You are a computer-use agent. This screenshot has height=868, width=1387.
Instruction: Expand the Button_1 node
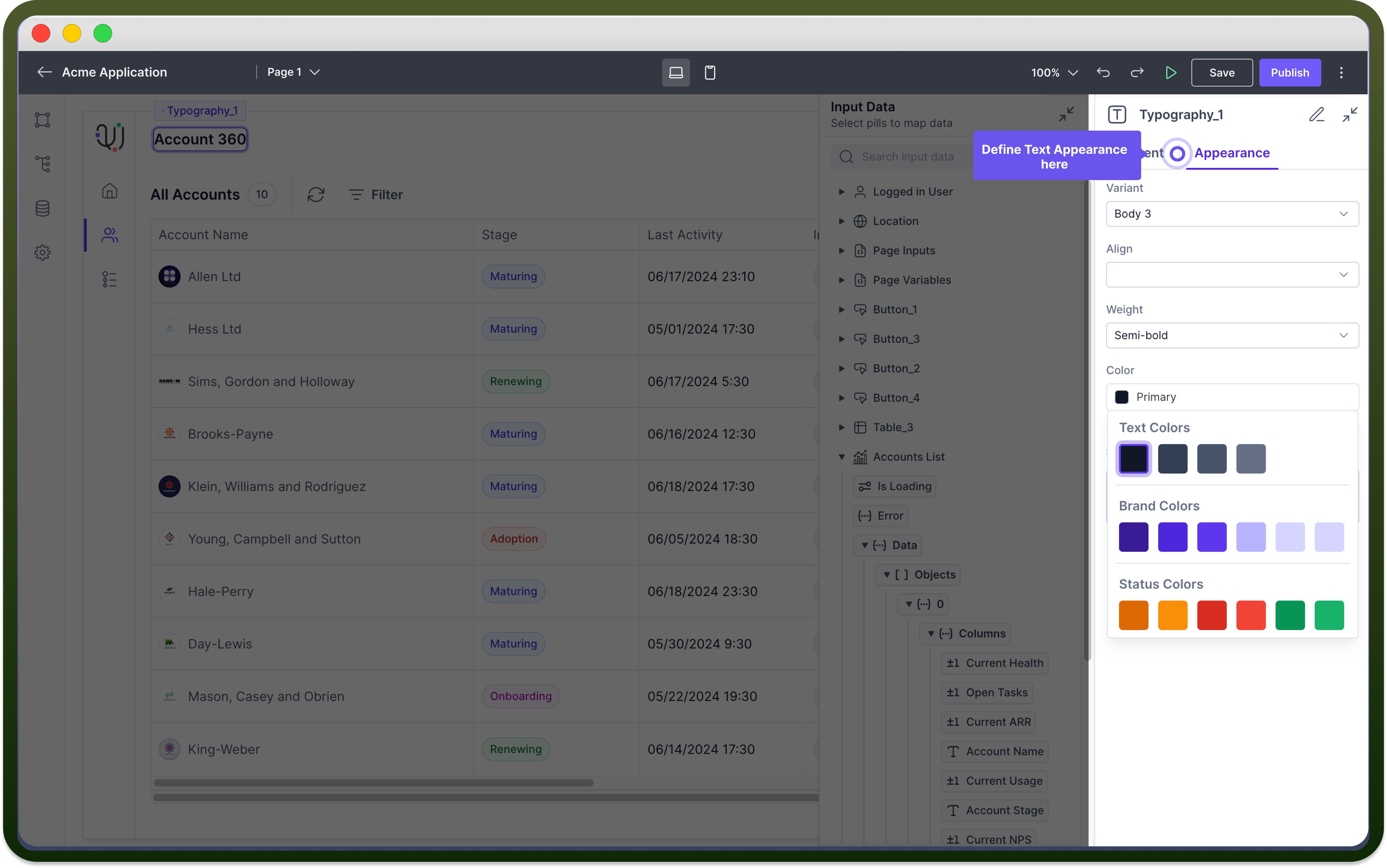coord(842,309)
